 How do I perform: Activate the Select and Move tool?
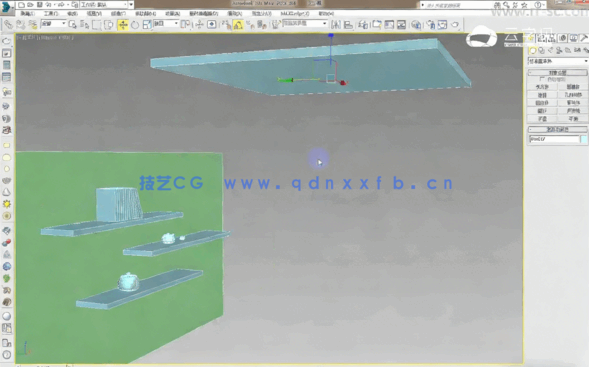pyautogui.click(x=123, y=25)
